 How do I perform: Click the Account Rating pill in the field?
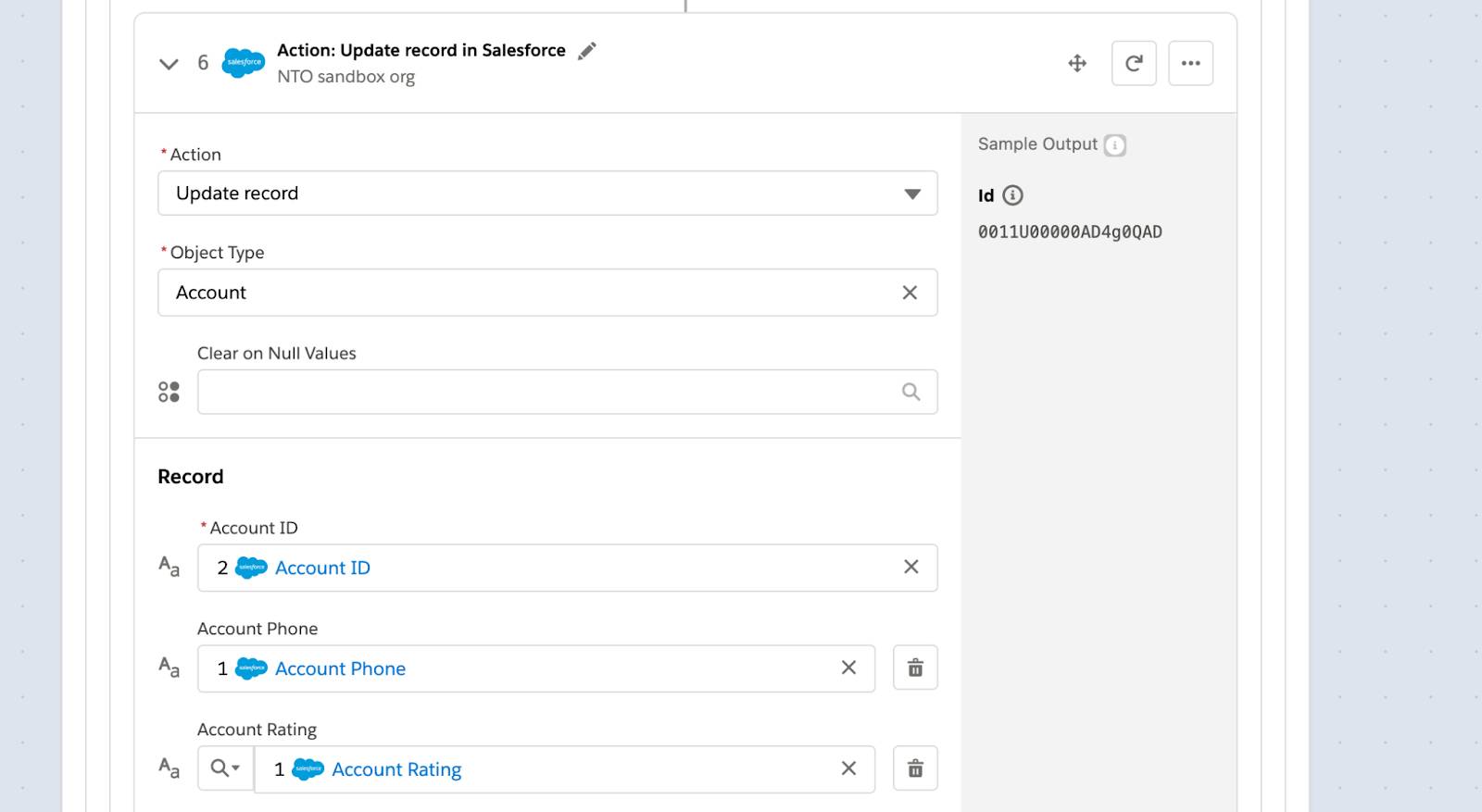368,769
